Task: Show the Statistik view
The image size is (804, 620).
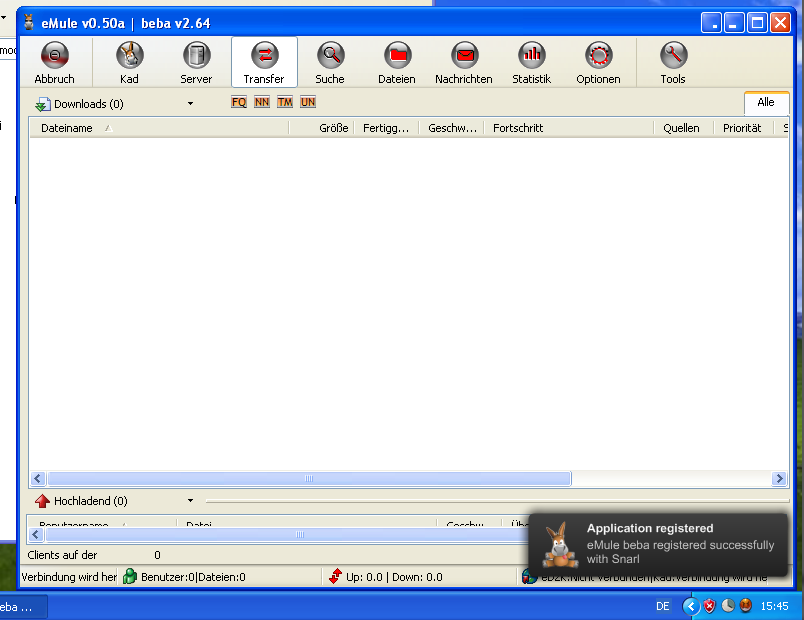Action: 531,62
